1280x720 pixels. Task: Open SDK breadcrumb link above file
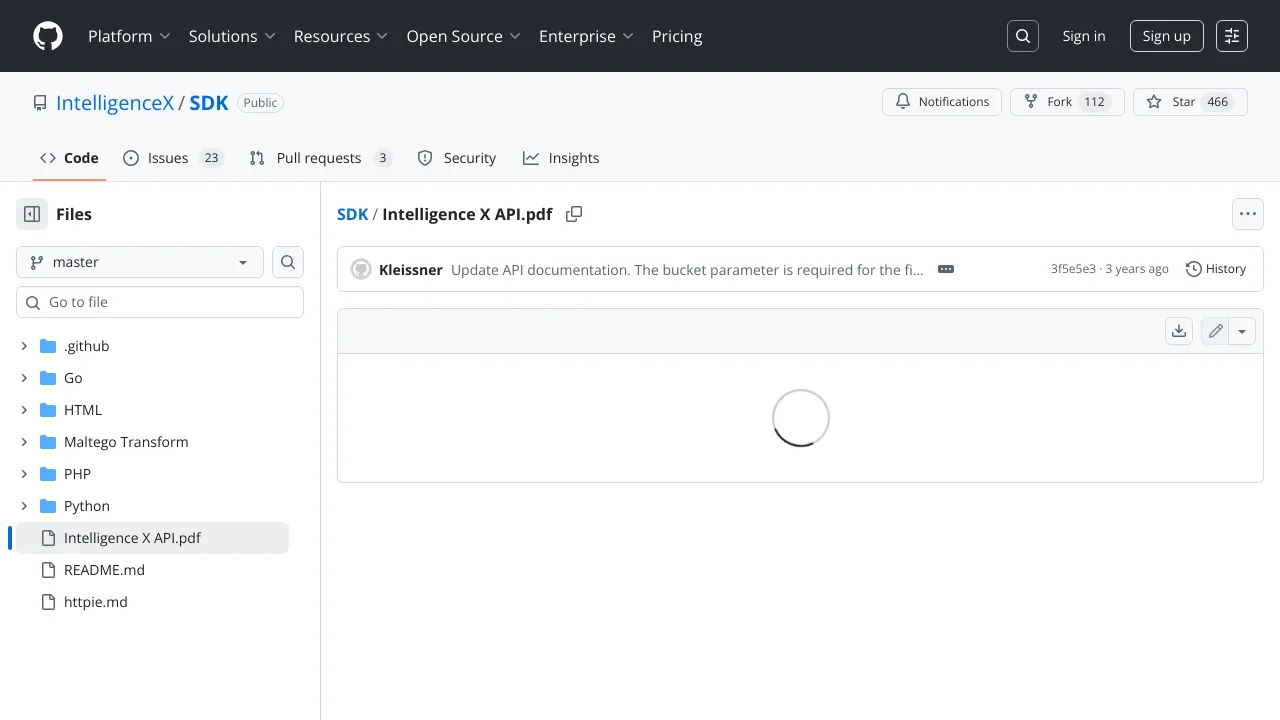[353, 214]
